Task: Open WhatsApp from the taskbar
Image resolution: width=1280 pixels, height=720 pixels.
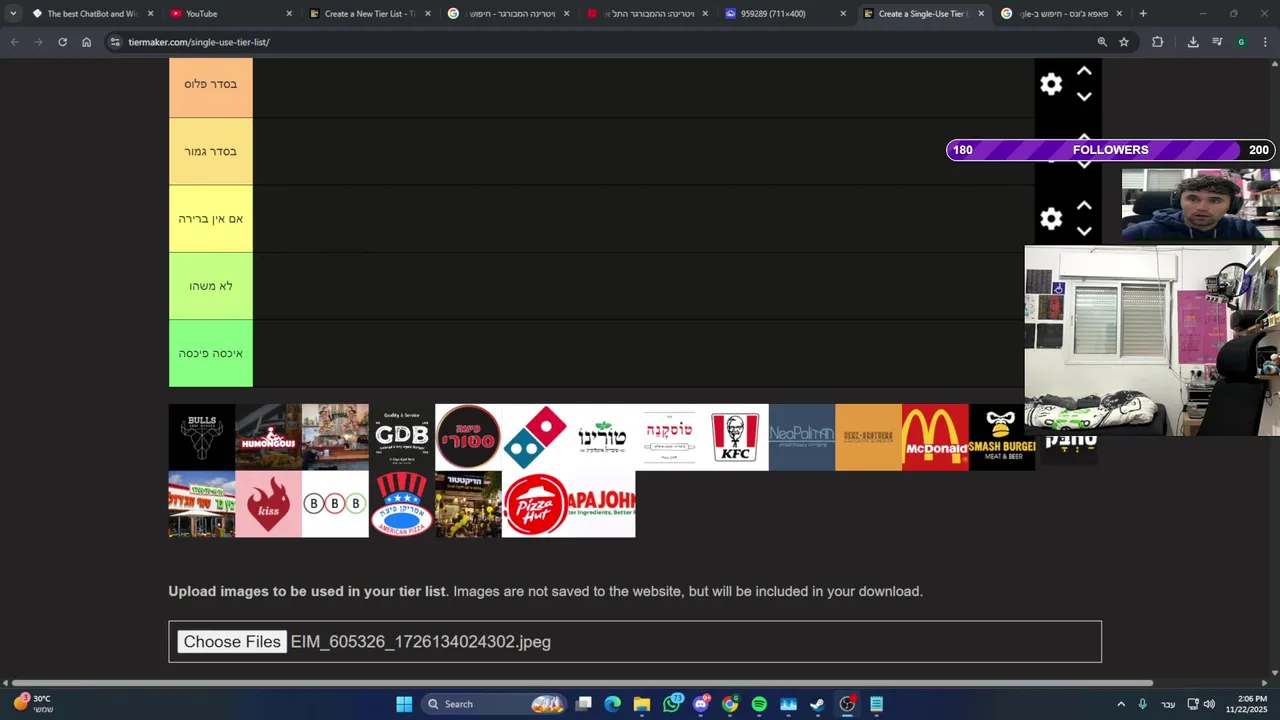Action: coord(672,704)
